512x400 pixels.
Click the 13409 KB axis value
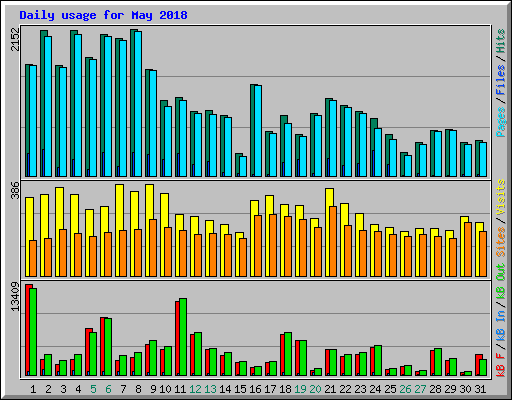pyautogui.click(x=15, y=297)
